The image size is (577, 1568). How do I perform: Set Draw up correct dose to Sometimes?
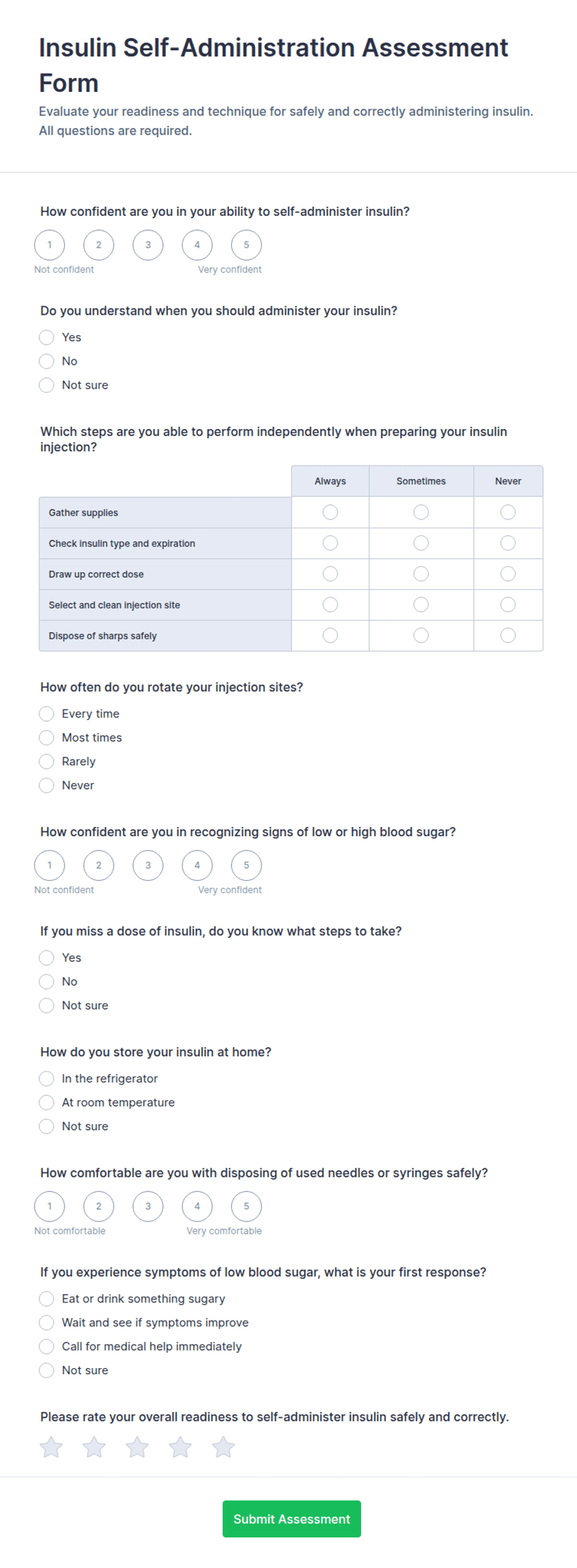coord(421,574)
